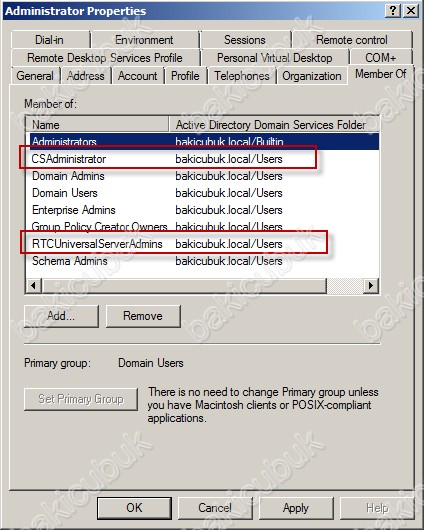Click the help question mark icon
Image resolution: width=424 pixels, height=530 pixels.
click(x=393, y=11)
